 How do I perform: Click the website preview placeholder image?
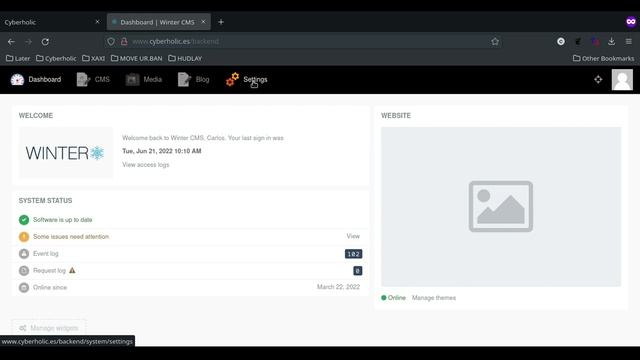[x=501, y=207]
